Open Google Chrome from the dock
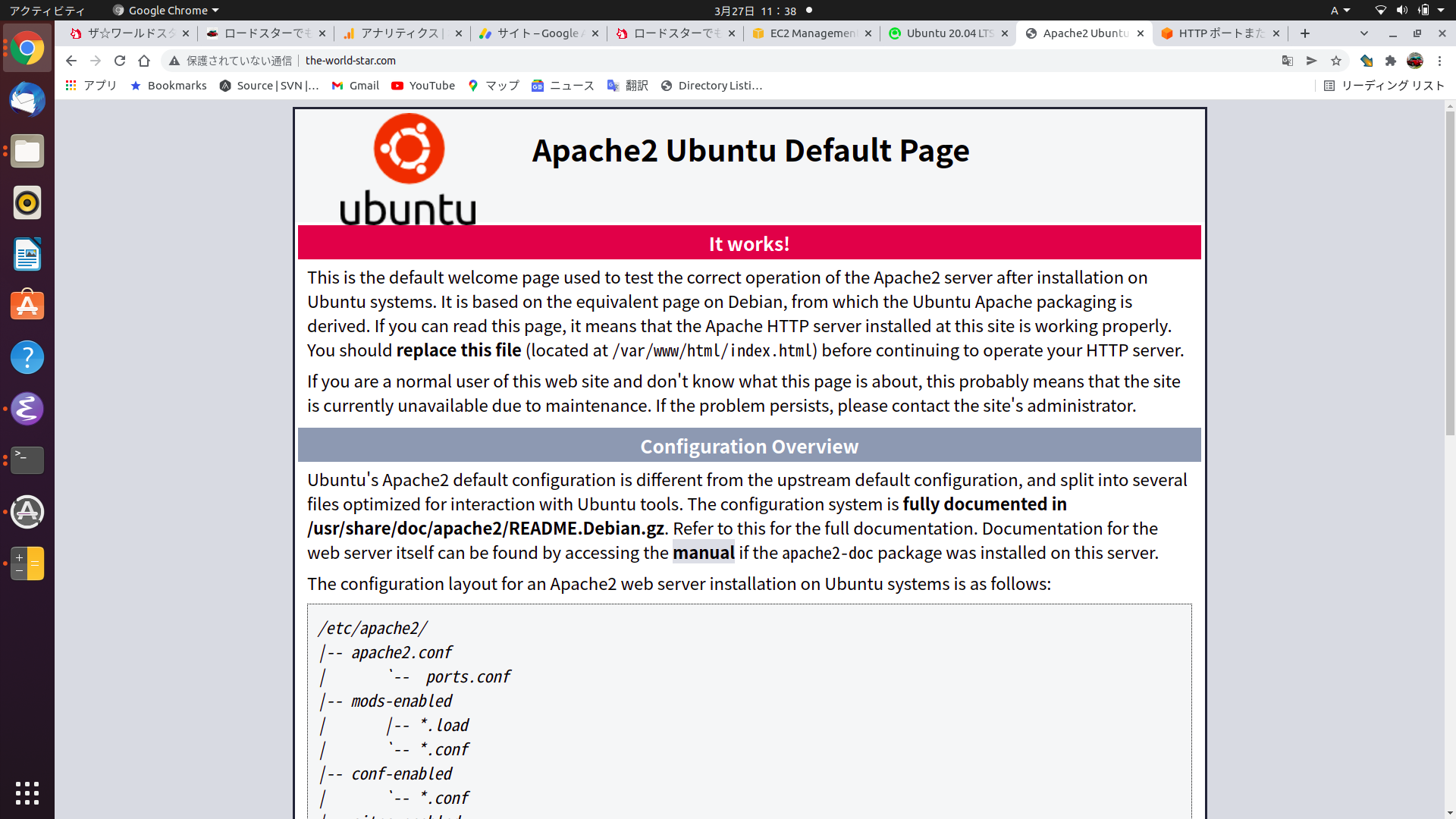The height and width of the screenshot is (819, 1456). point(27,49)
